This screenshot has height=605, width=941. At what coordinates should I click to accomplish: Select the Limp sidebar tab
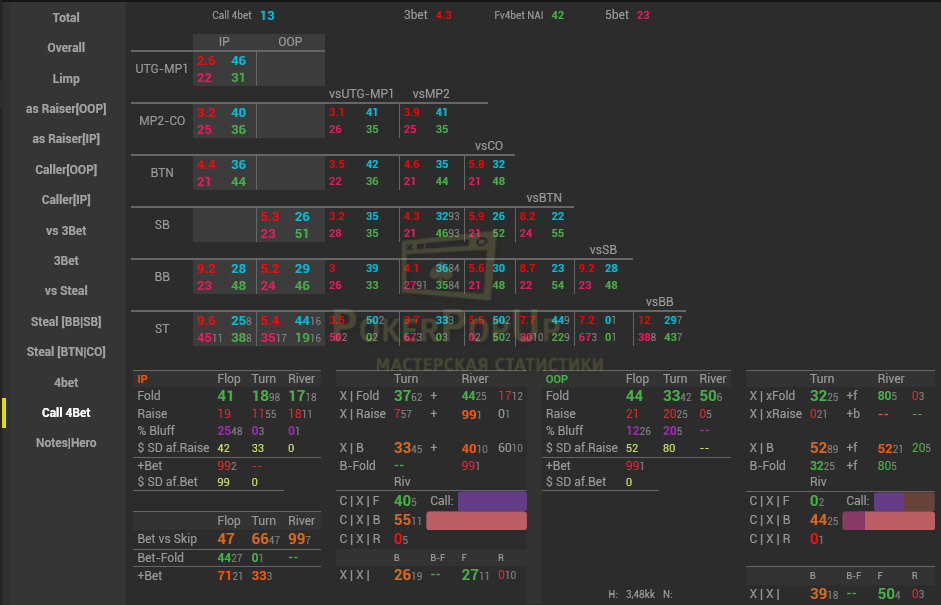66,78
